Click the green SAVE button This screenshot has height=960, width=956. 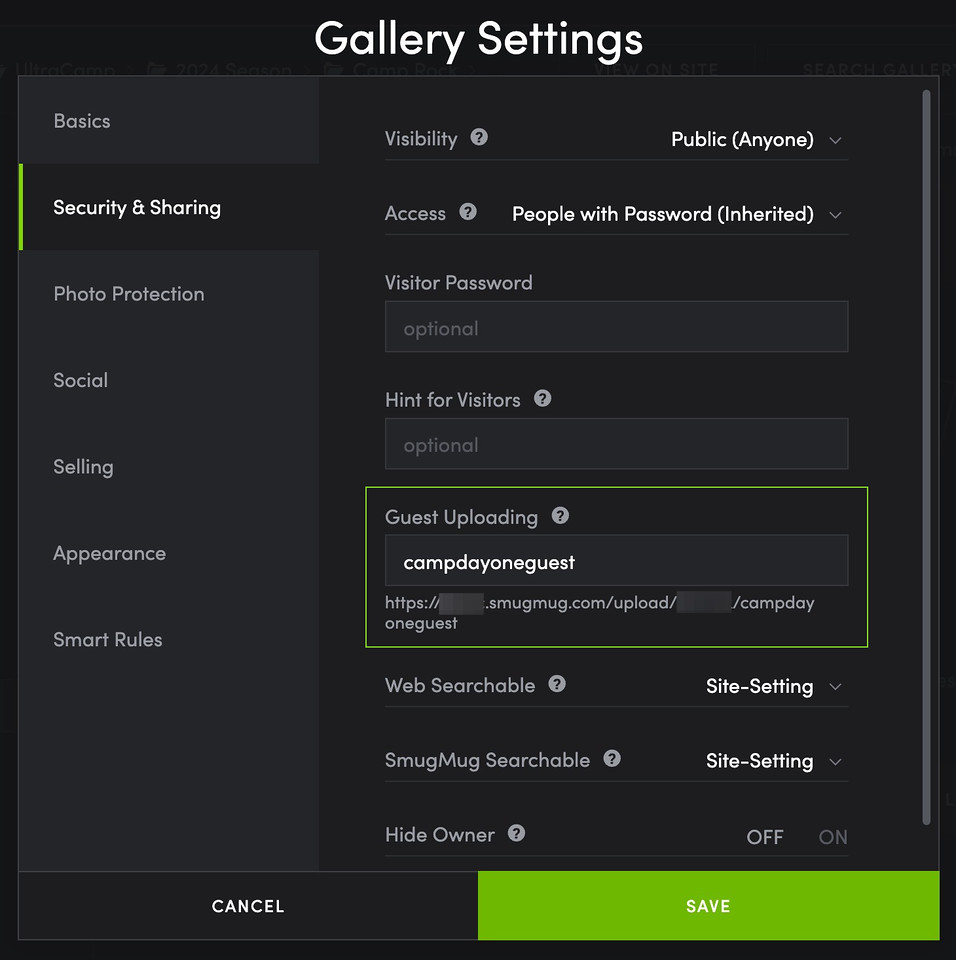point(709,906)
